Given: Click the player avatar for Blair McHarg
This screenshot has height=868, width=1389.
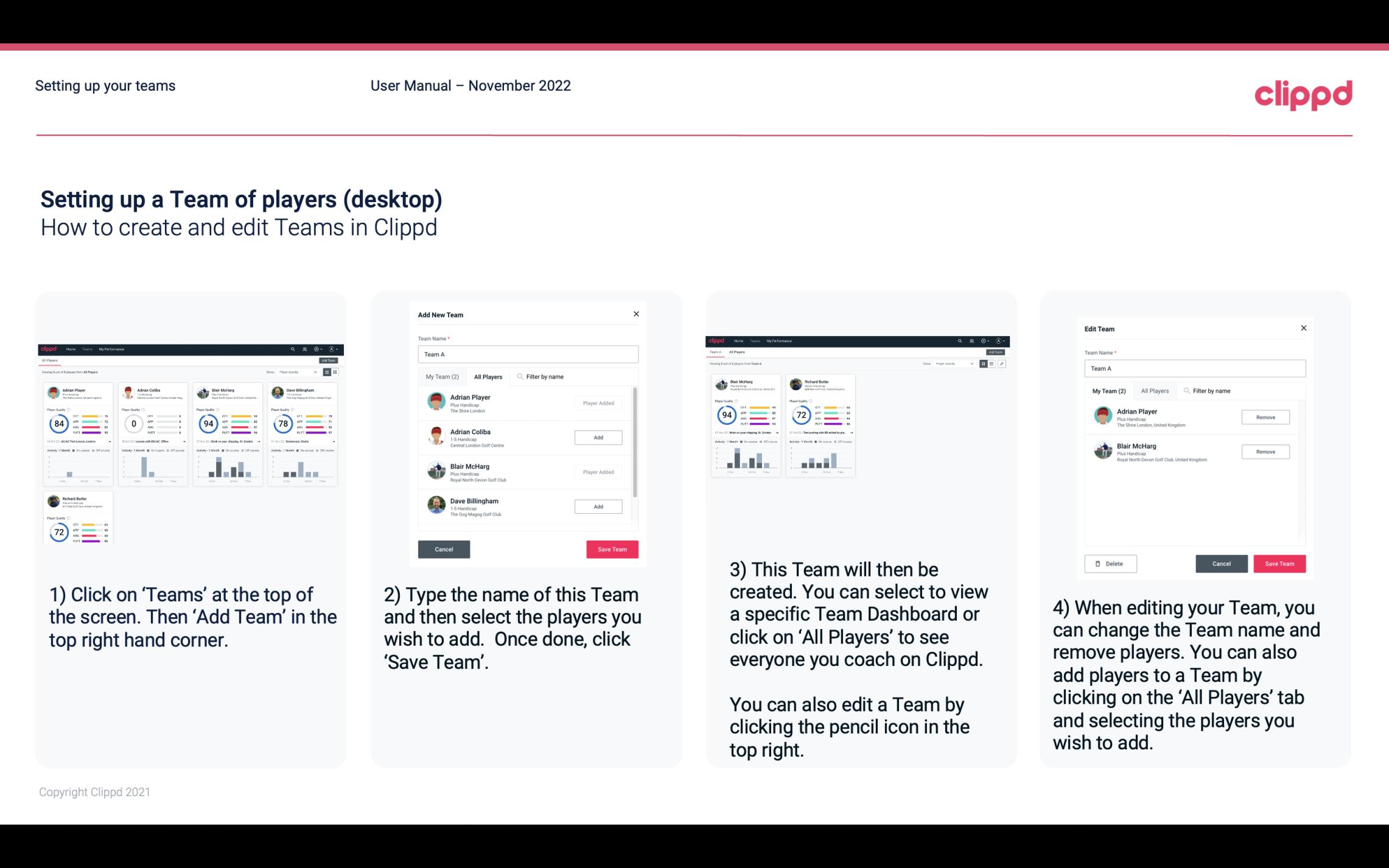Looking at the screenshot, I should point(437,470).
